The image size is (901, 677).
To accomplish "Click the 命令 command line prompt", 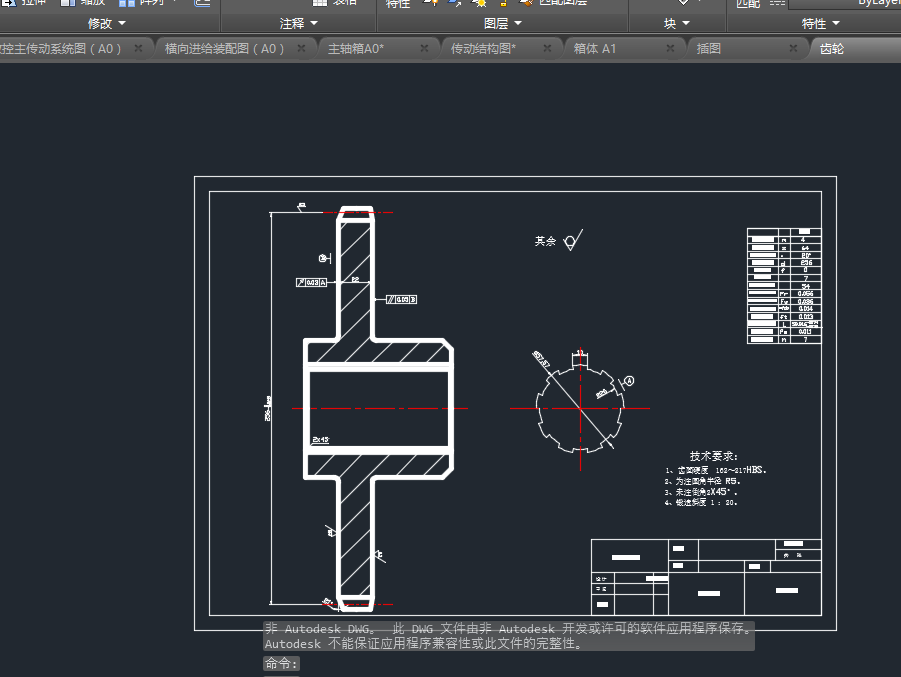I will pyautogui.click(x=281, y=663).
